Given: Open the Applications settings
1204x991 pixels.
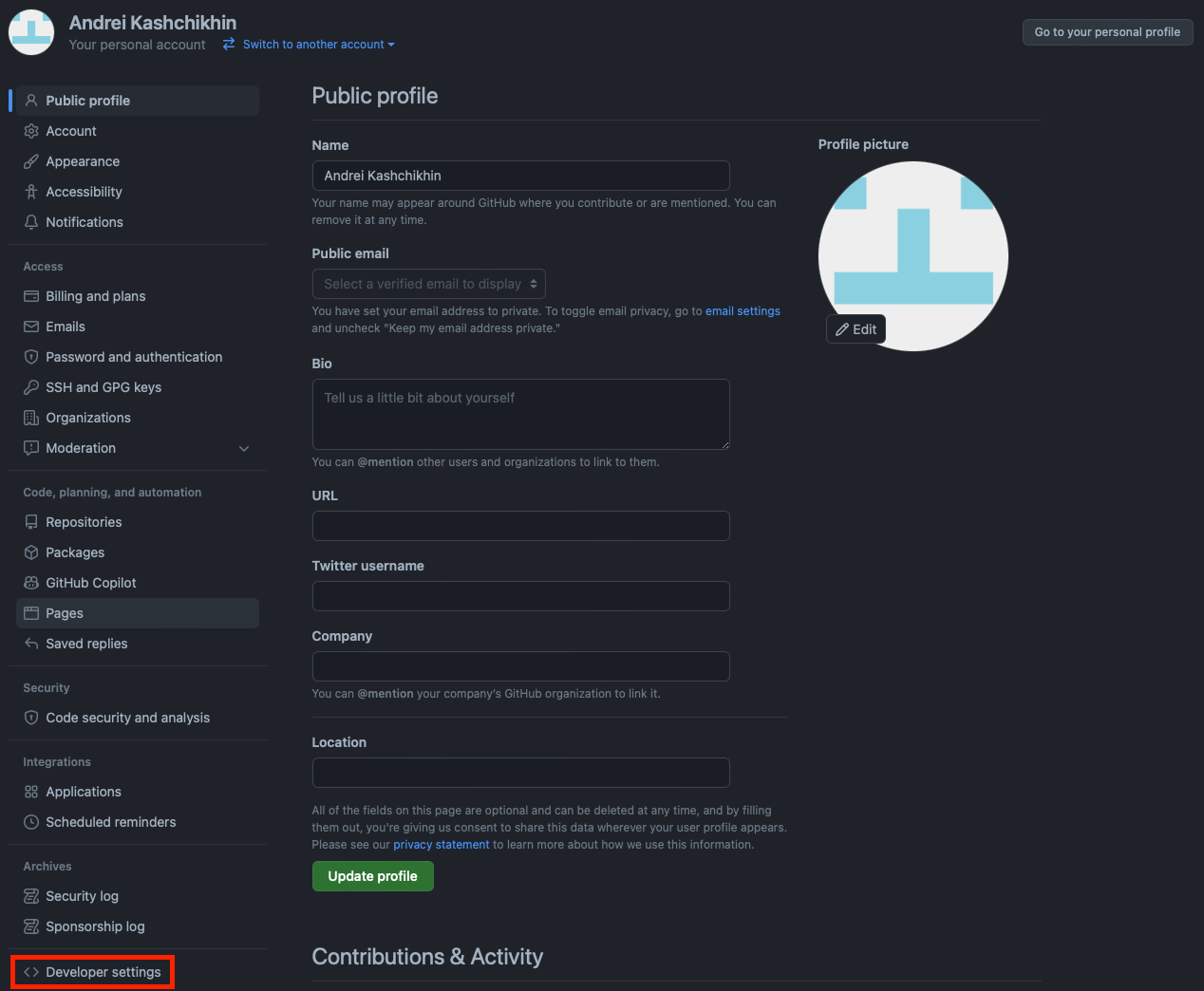Looking at the screenshot, I should click(138, 792).
